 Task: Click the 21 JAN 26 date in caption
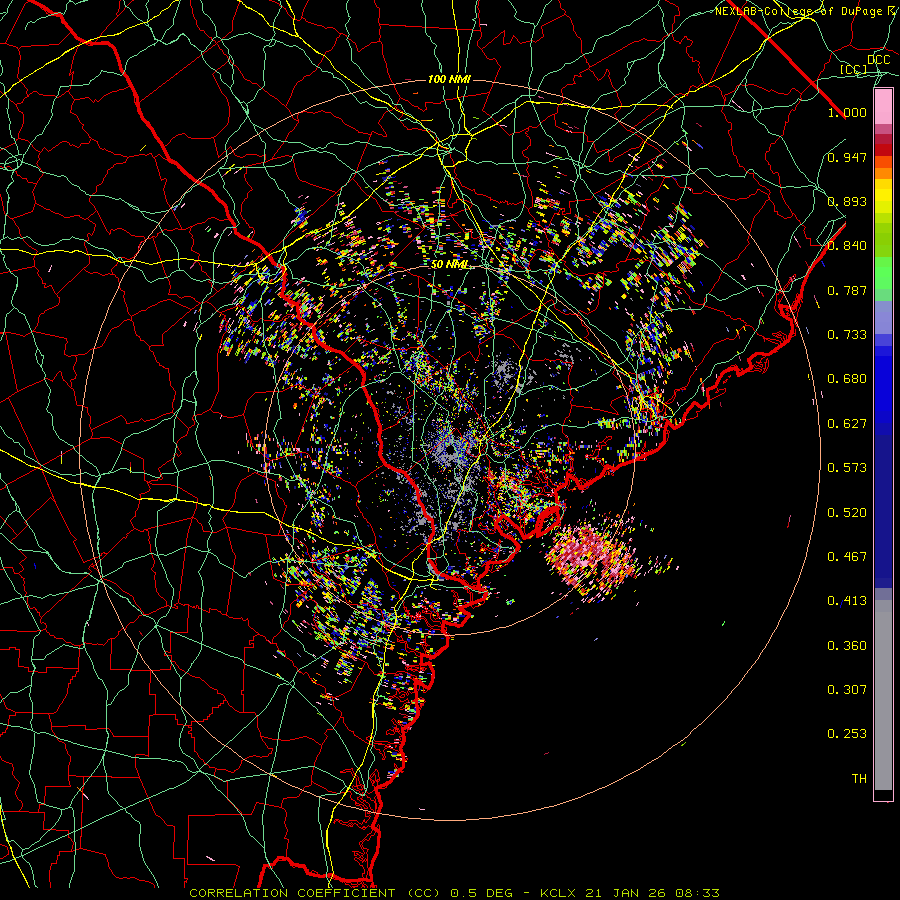click(x=625, y=893)
